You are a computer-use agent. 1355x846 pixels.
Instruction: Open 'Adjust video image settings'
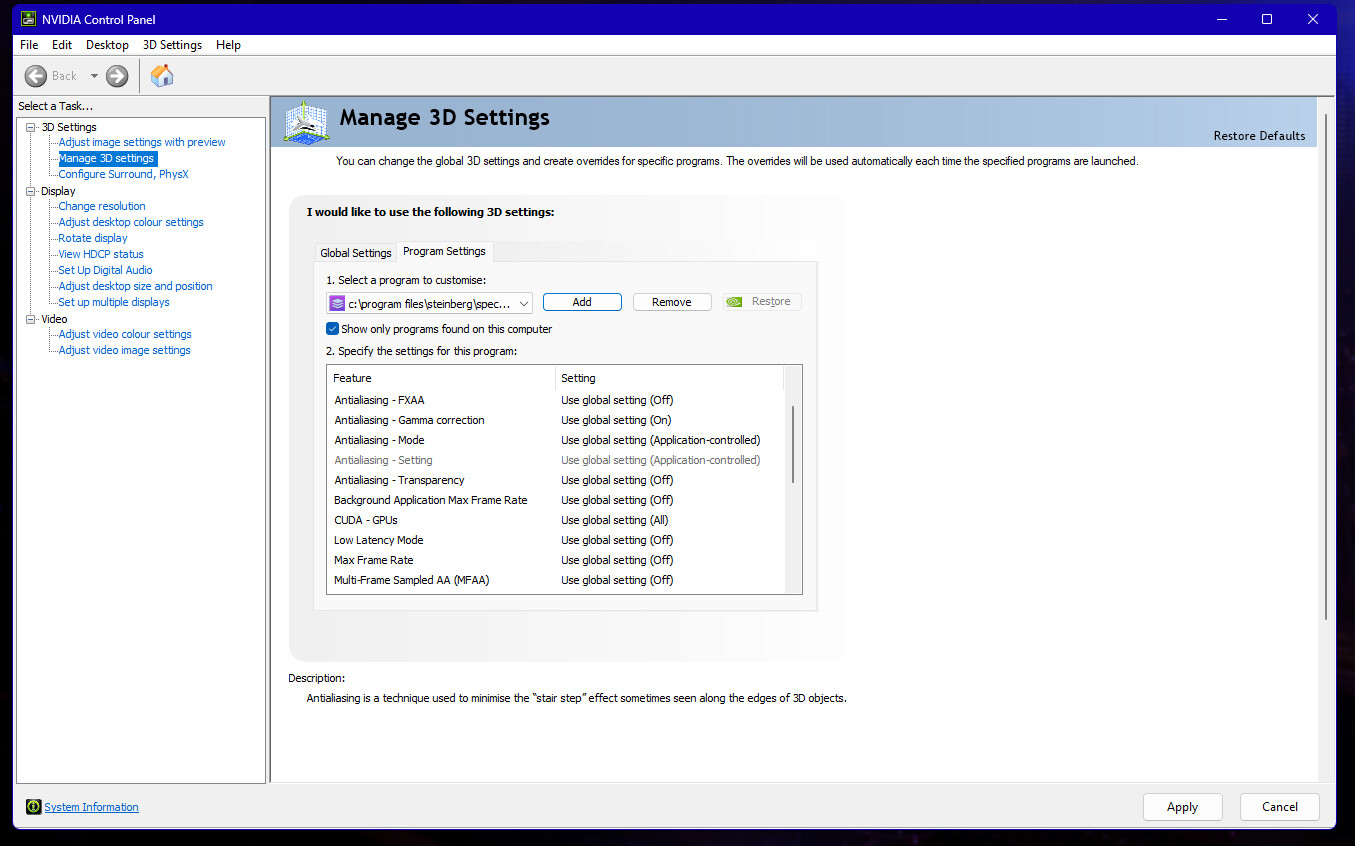coord(124,350)
